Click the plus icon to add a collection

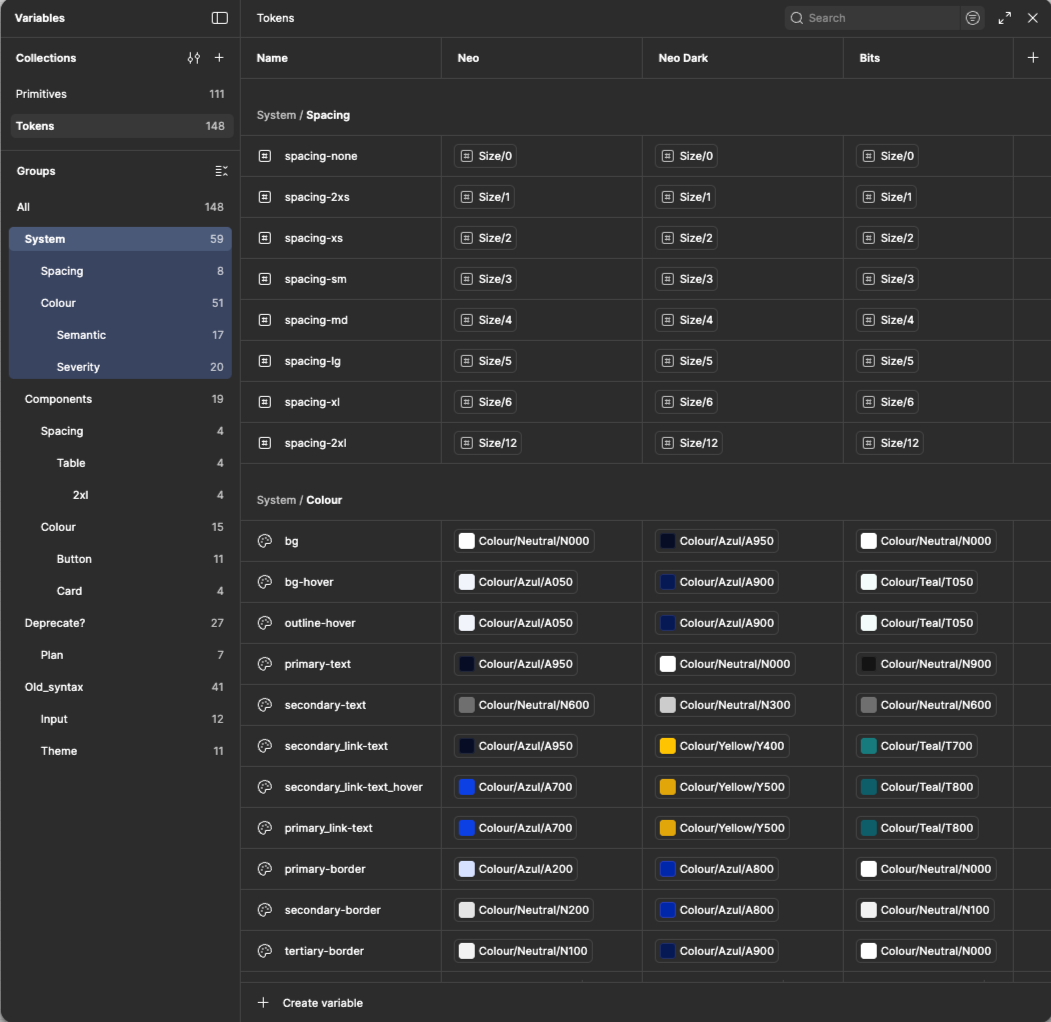tap(219, 57)
